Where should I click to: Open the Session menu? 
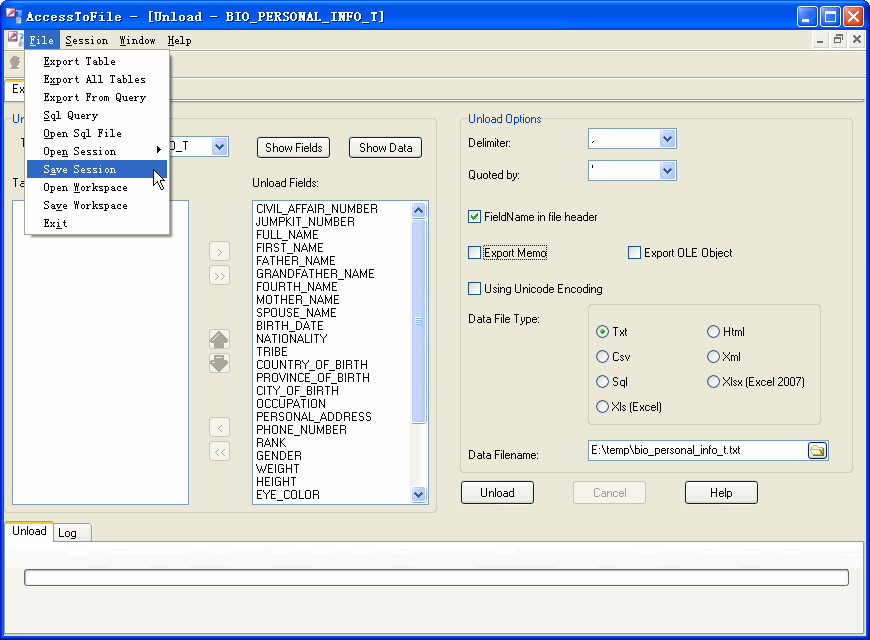pos(87,41)
